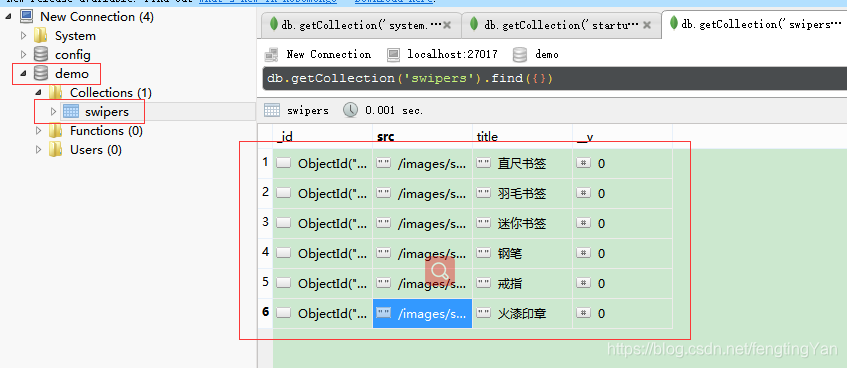847x368 pixels.
Task: Sort by the __v column header
Action: (622, 137)
